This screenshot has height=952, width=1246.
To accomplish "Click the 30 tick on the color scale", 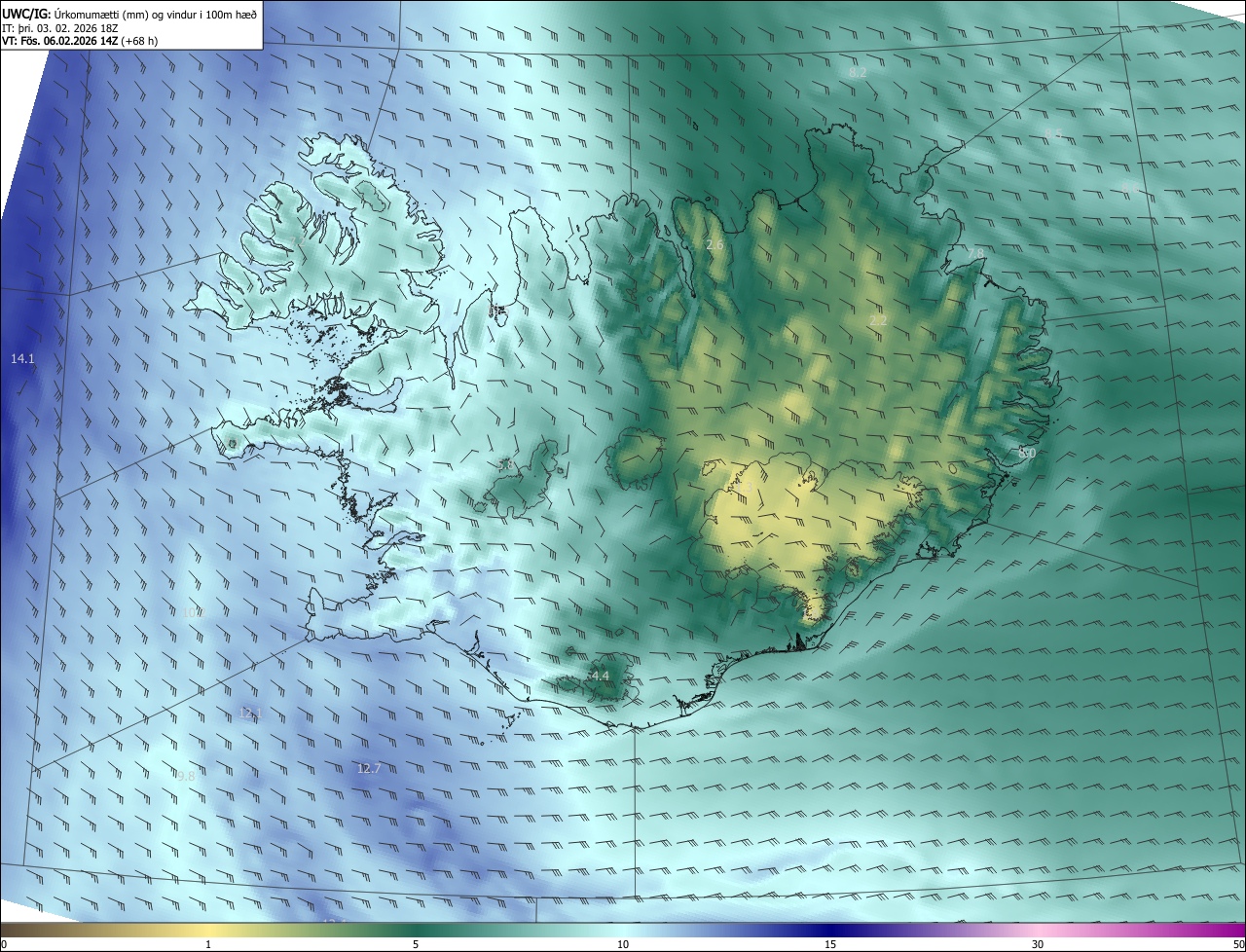I will coord(1038,944).
